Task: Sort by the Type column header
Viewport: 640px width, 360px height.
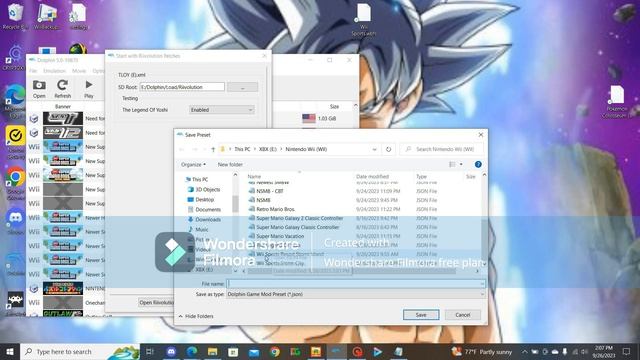Action: tap(421, 176)
